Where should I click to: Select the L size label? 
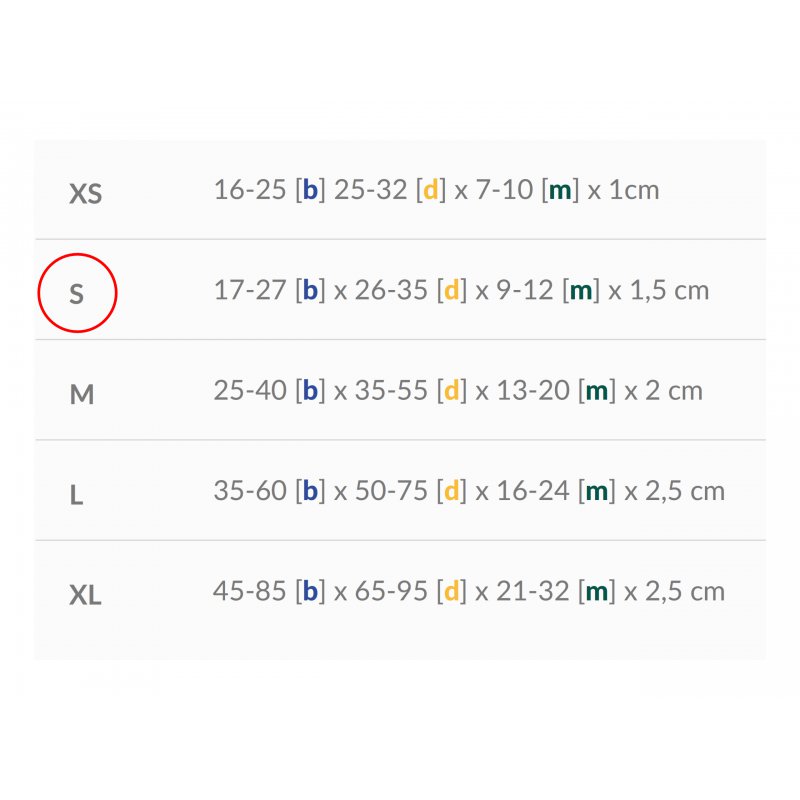tap(76, 494)
